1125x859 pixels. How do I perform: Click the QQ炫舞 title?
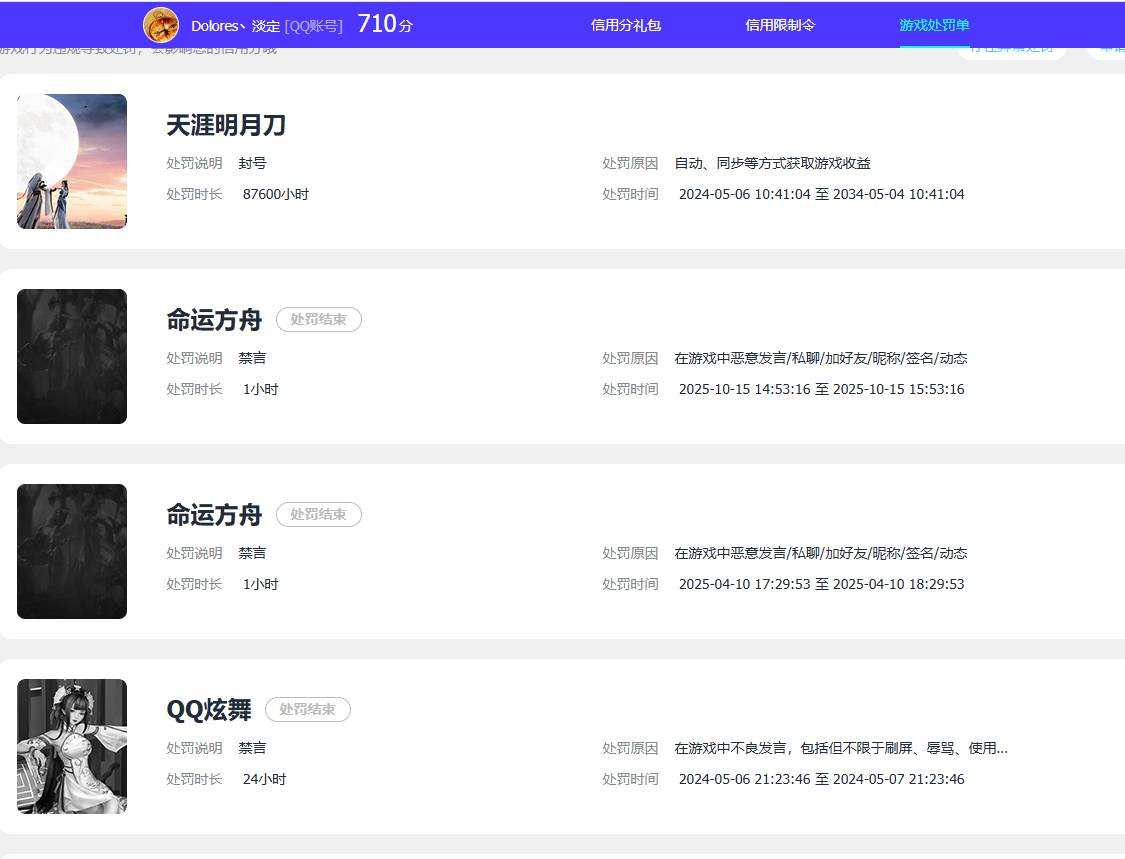click(209, 710)
